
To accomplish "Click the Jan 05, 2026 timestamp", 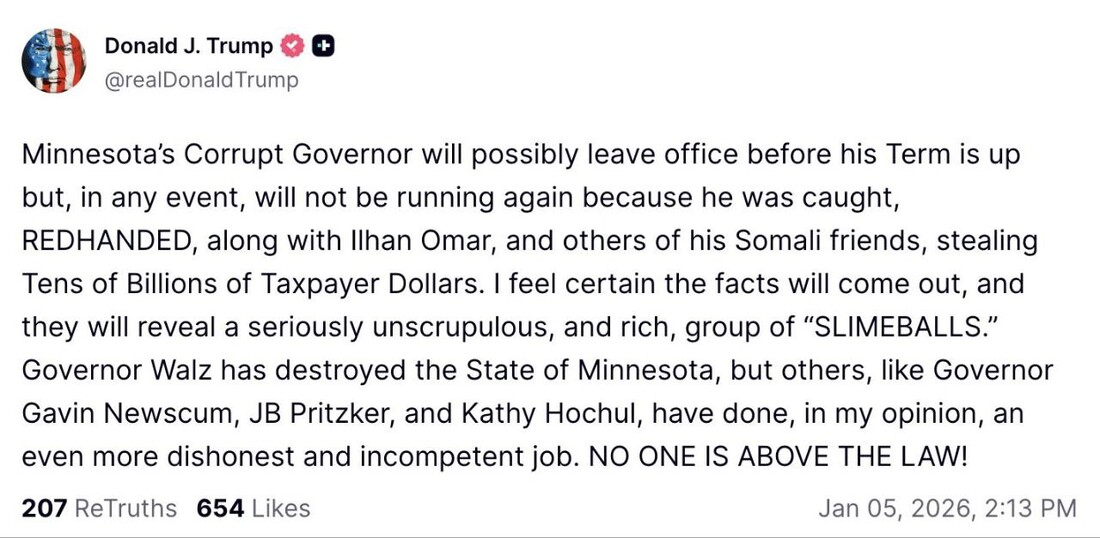I will click(x=946, y=508).
